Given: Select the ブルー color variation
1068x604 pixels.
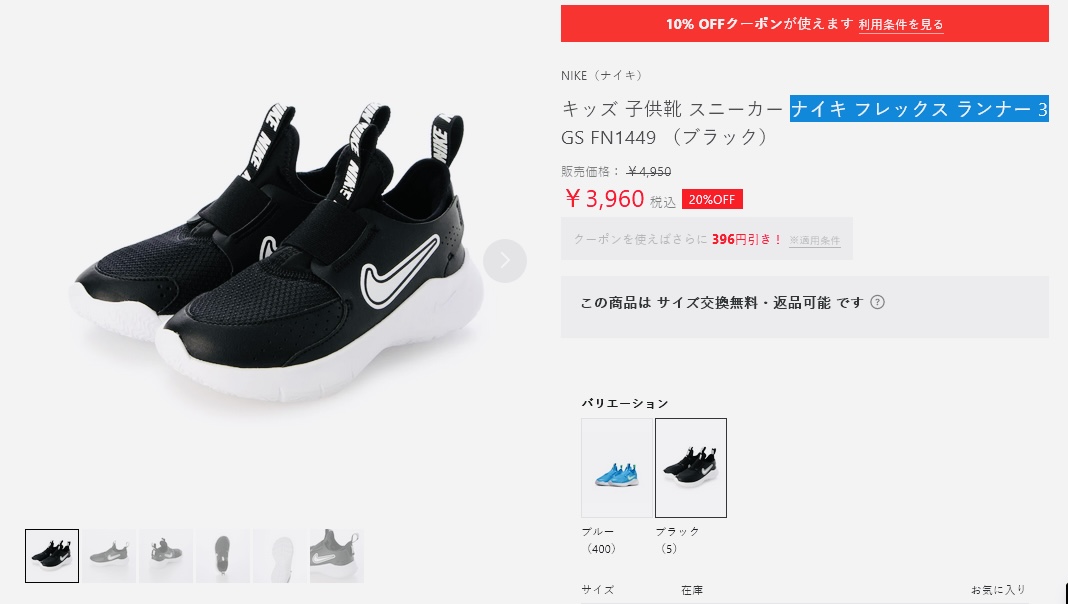Looking at the screenshot, I should (616, 468).
